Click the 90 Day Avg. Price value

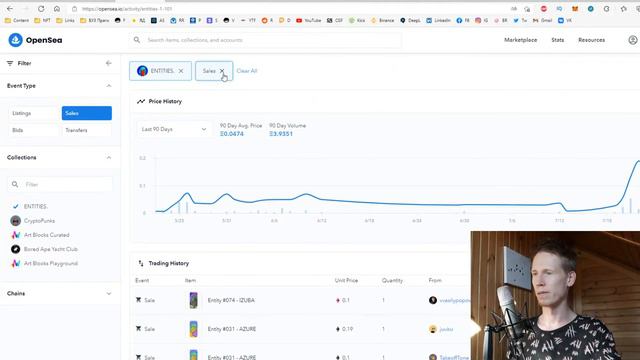click(232, 134)
